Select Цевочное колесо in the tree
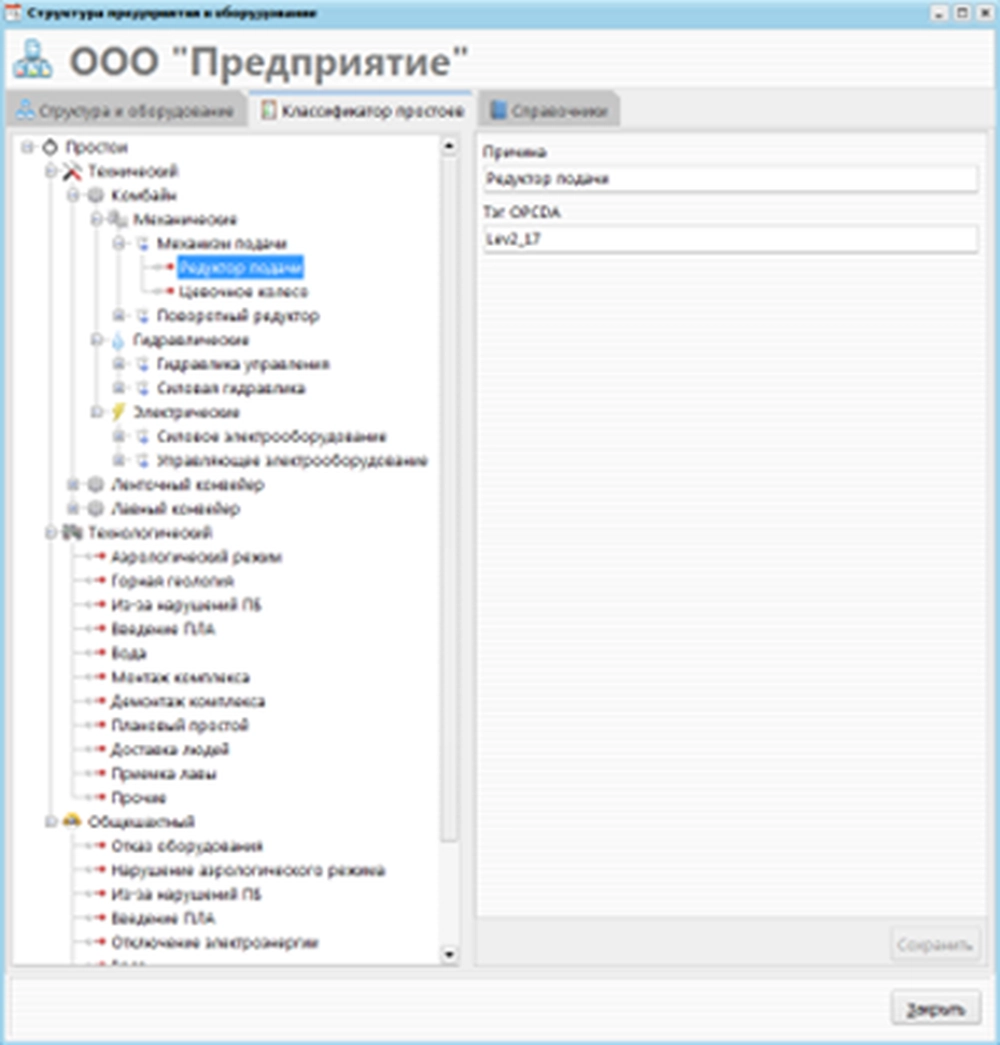The height and width of the screenshot is (1045, 1000). coord(243,292)
